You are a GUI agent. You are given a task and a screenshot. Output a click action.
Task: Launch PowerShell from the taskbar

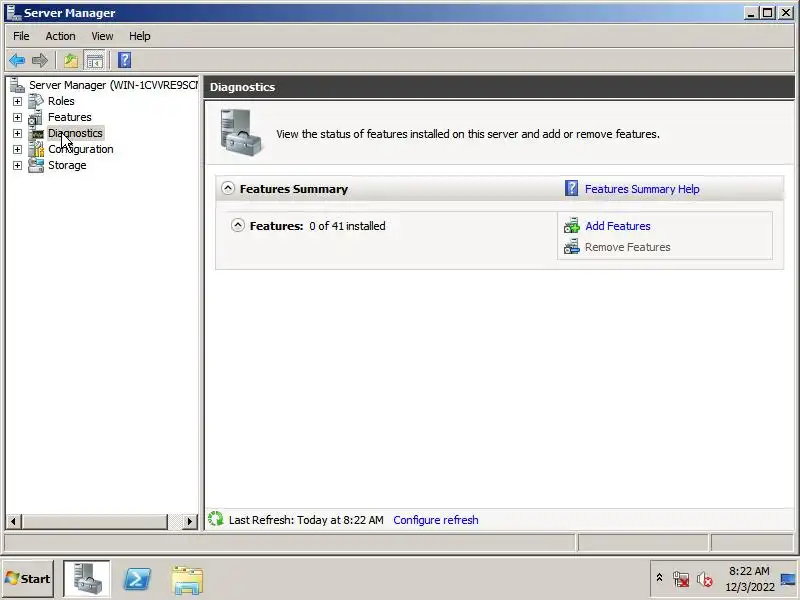click(x=137, y=579)
